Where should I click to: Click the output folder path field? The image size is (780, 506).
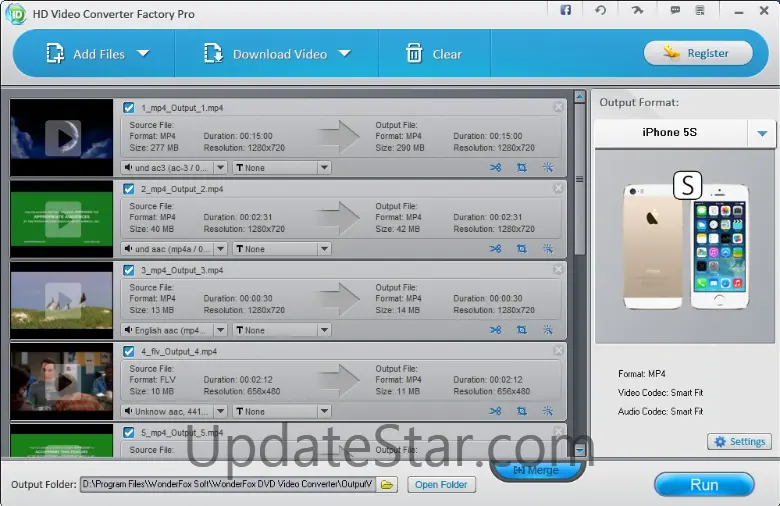coord(227,484)
